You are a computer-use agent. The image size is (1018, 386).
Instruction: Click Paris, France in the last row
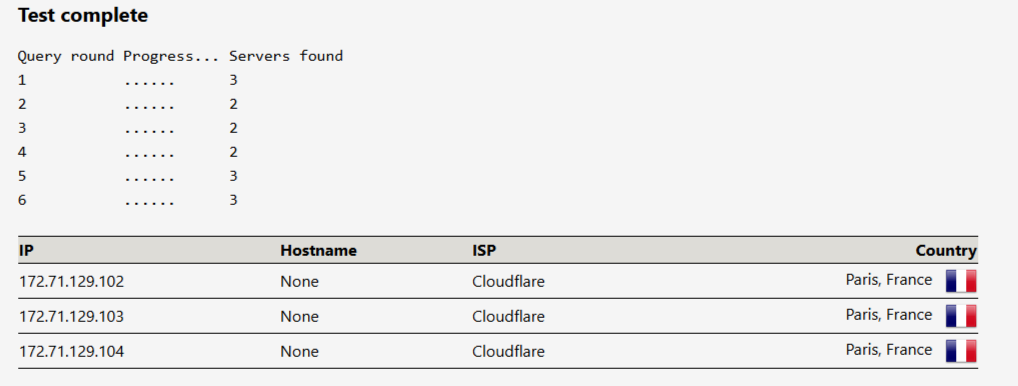pyautogui.click(x=889, y=350)
